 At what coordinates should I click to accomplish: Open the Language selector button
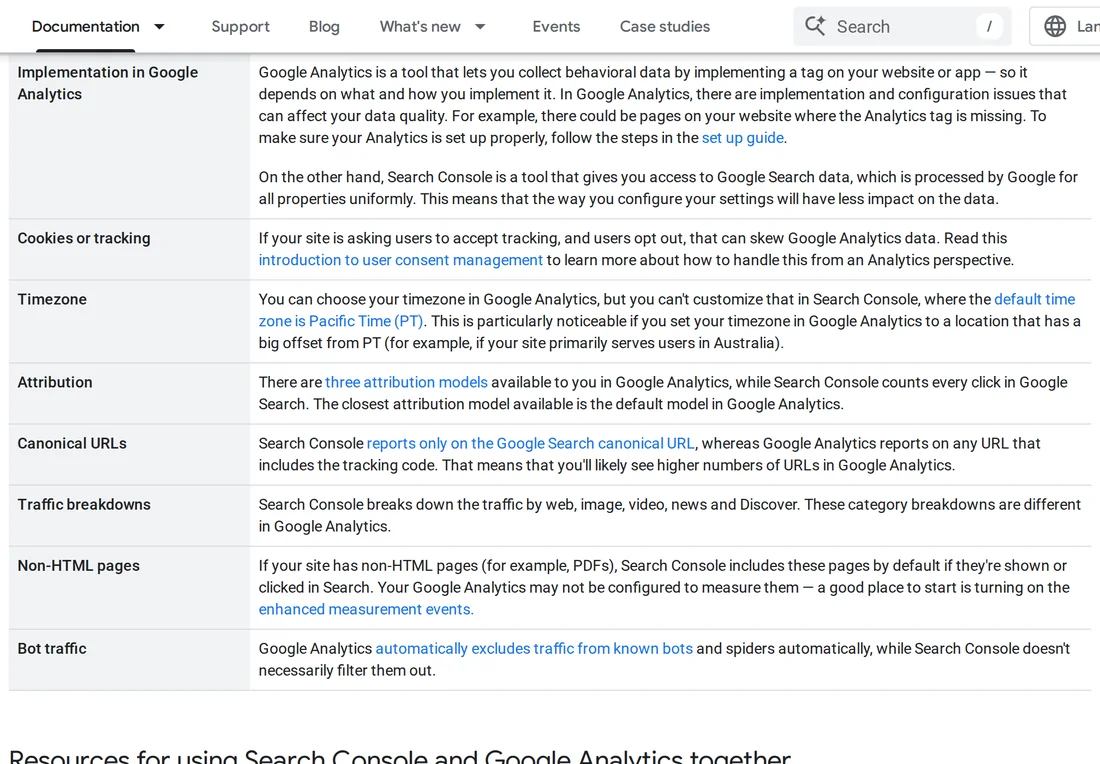point(1065,27)
